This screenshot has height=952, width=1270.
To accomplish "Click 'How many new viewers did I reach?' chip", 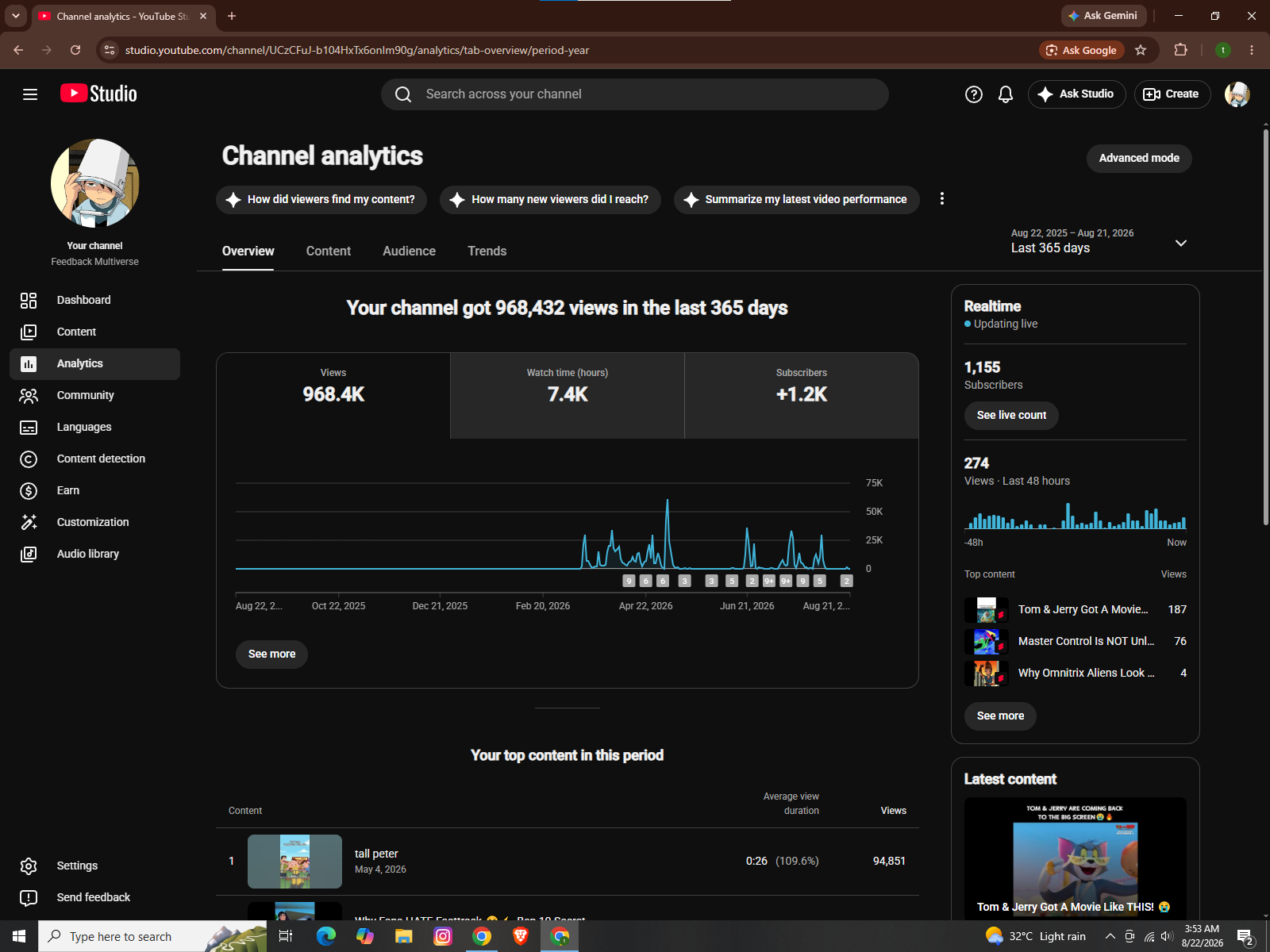I will (550, 200).
